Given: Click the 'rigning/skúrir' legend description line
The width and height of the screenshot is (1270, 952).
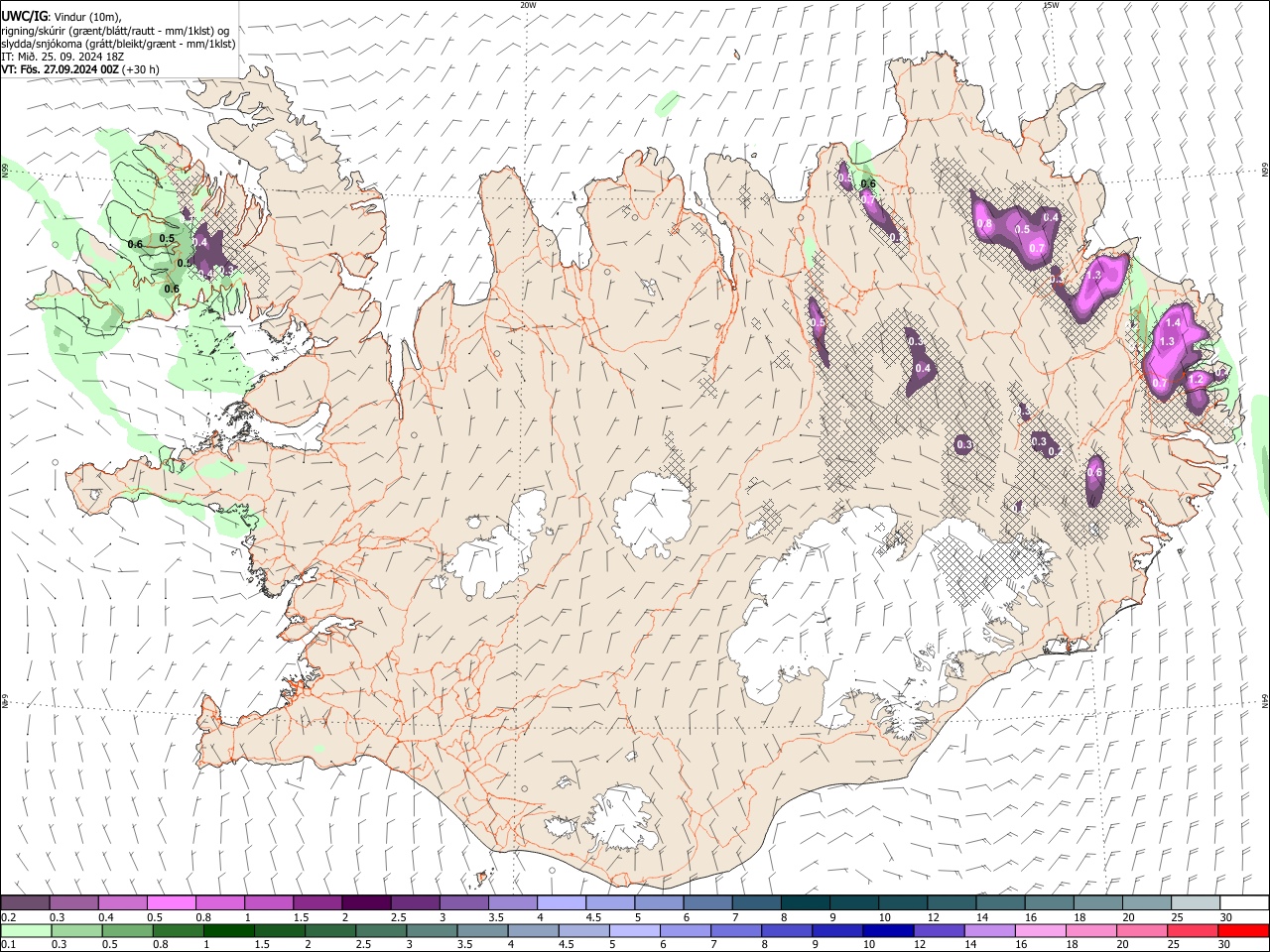Looking at the screenshot, I should [115, 30].
